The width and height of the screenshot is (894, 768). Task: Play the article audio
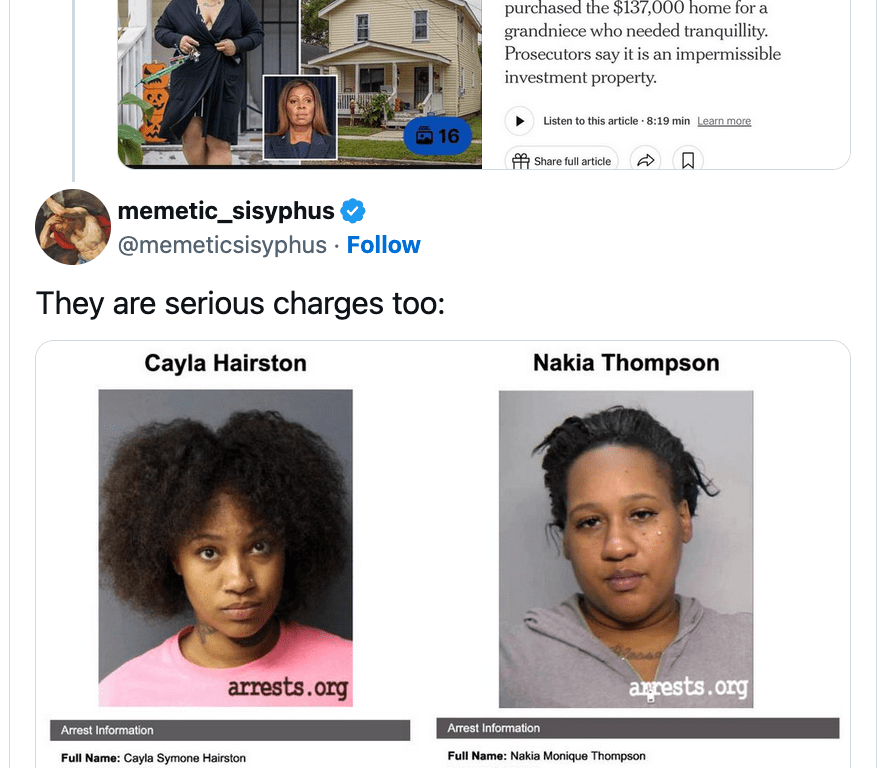coord(519,121)
